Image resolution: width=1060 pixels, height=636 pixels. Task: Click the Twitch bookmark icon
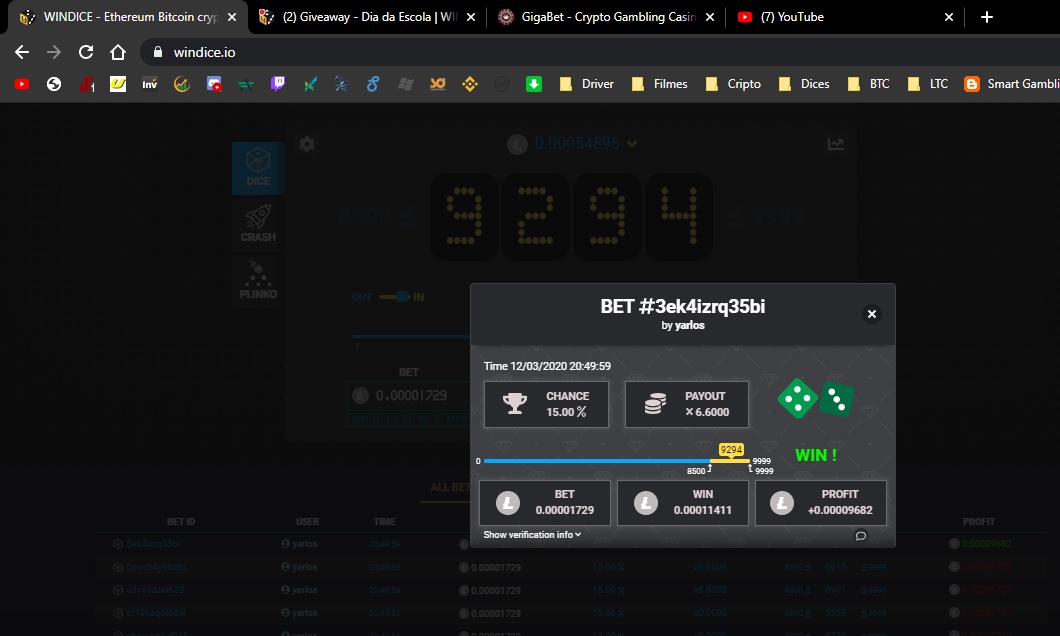tap(278, 84)
